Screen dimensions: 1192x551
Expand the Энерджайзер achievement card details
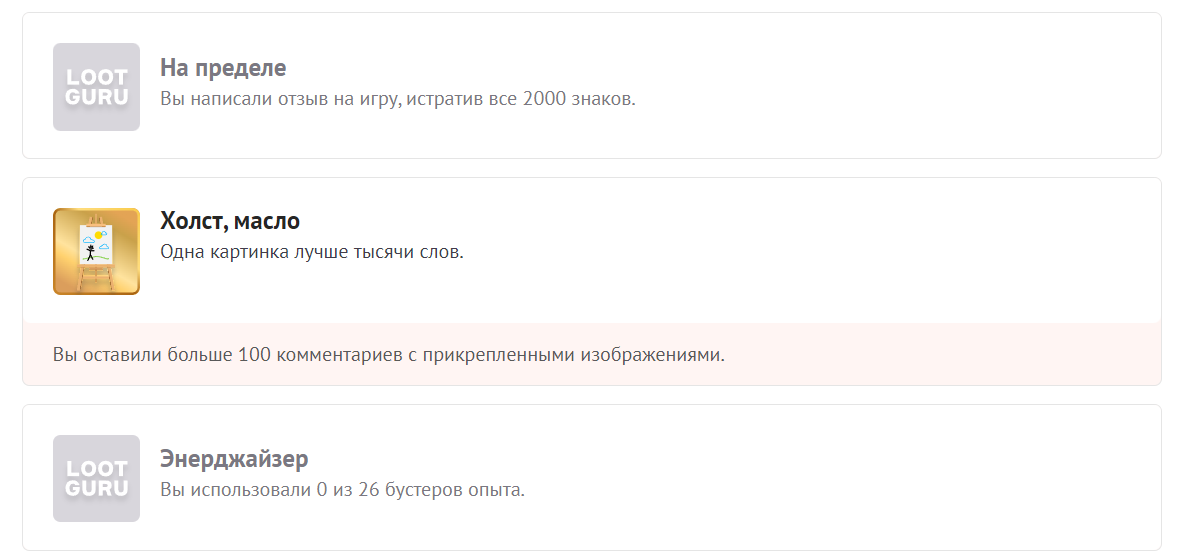tap(592, 477)
